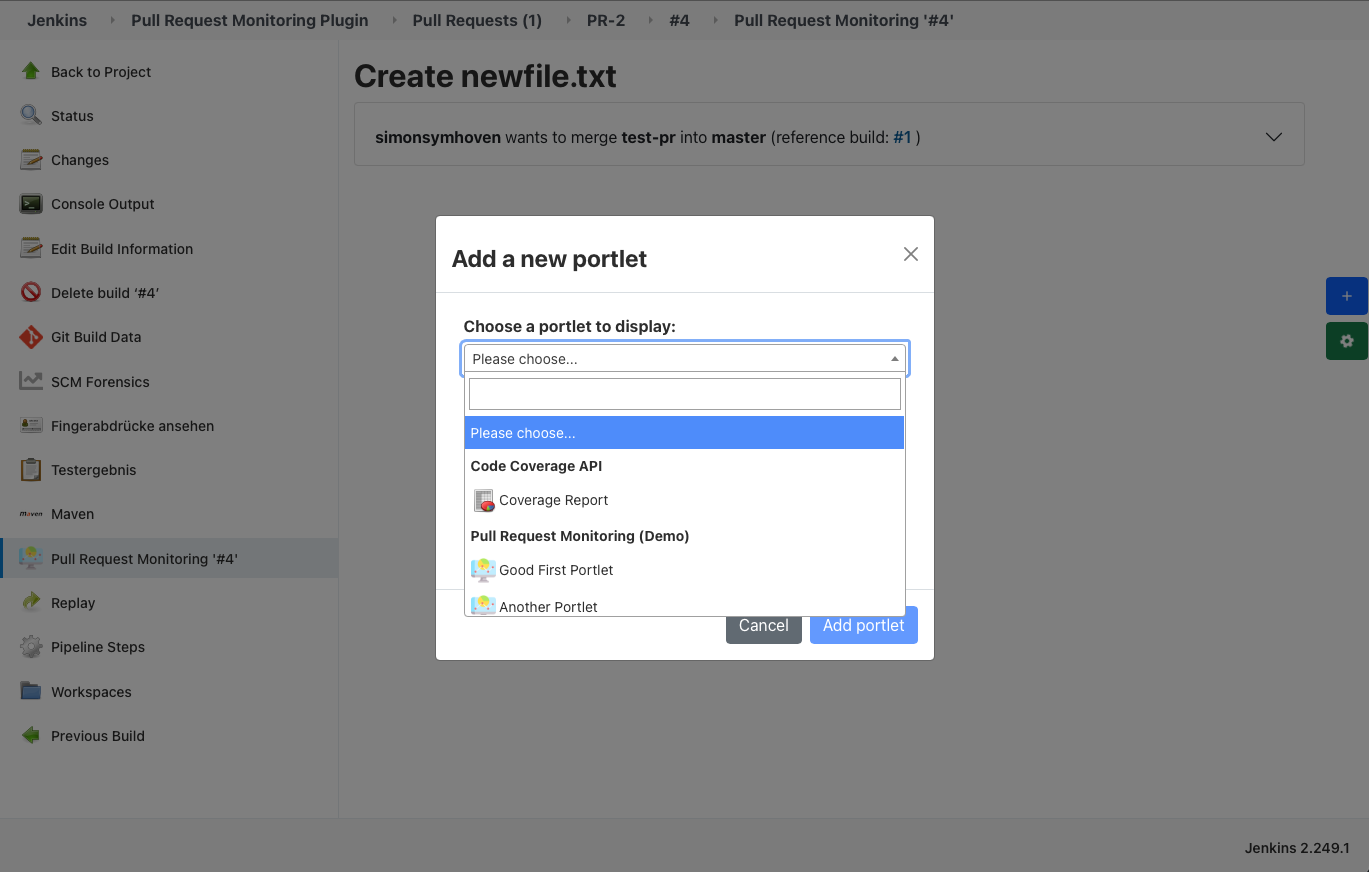Viewport: 1369px width, 872px height.
Task: Click the Pull Request Monitoring '#4' sidebar icon
Action: point(31,558)
